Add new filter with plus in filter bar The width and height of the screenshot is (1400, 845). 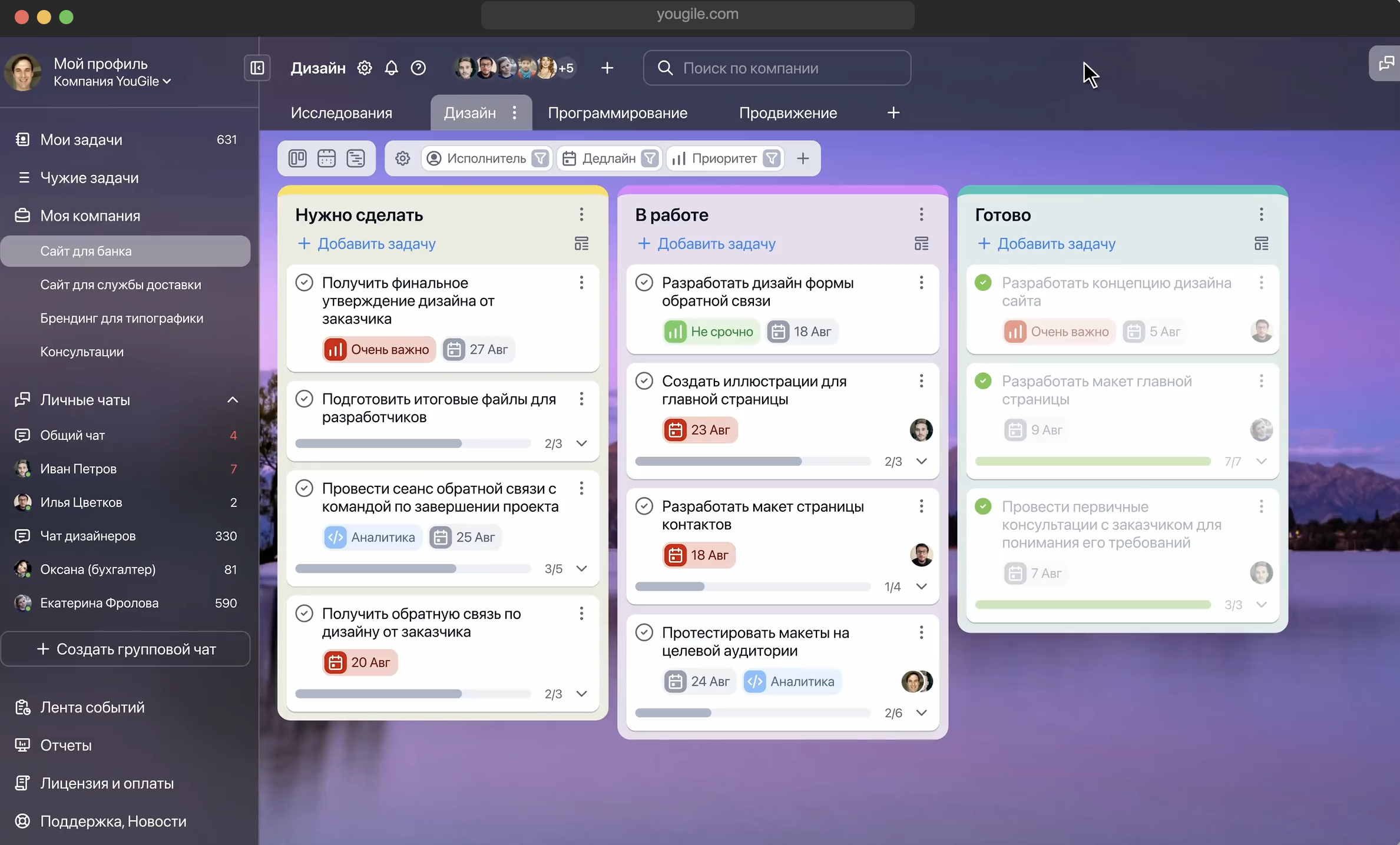pyautogui.click(x=803, y=158)
